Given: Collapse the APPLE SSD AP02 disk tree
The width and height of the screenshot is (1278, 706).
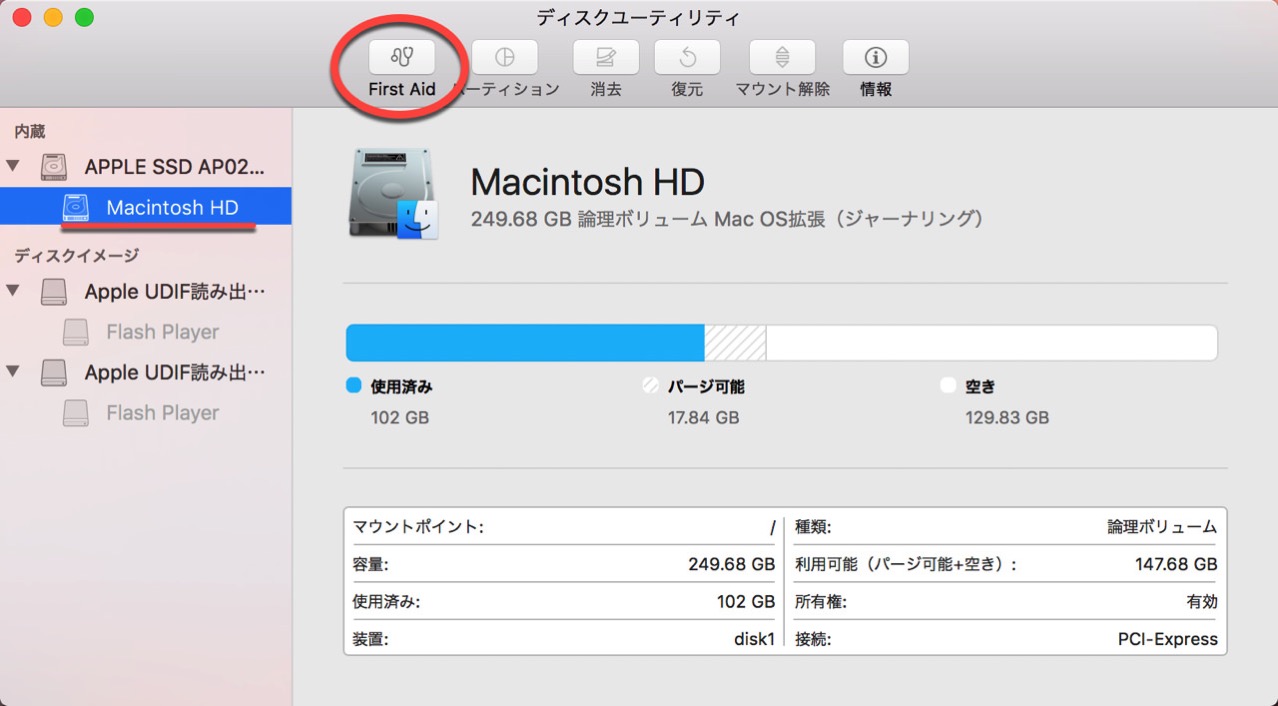Looking at the screenshot, I should (x=13, y=165).
